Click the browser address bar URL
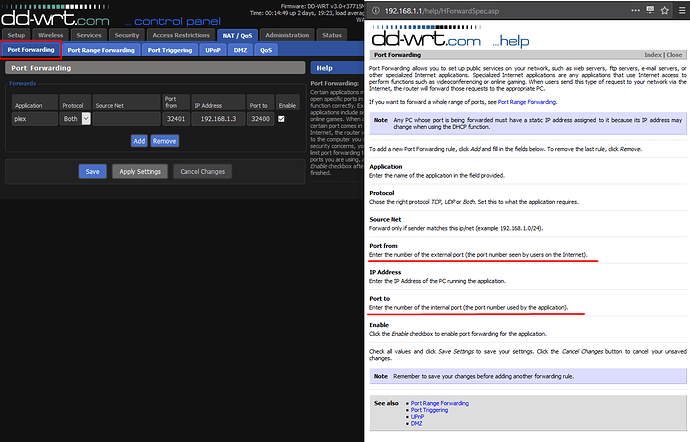Viewport: 690px width, 442px height. click(442, 11)
